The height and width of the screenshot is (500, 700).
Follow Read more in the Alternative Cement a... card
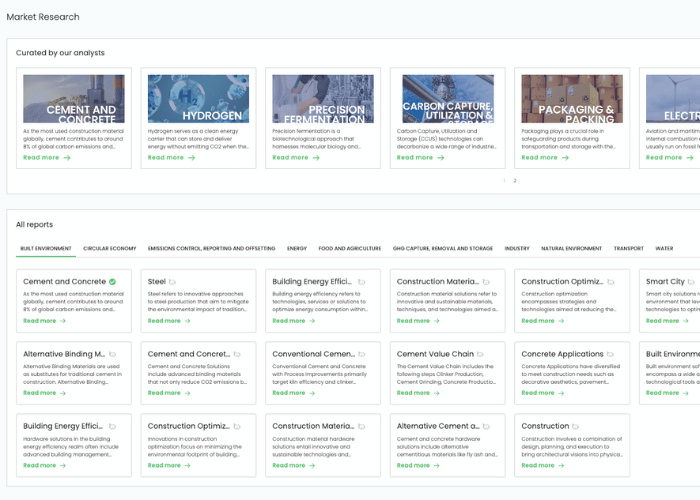(x=418, y=466)
